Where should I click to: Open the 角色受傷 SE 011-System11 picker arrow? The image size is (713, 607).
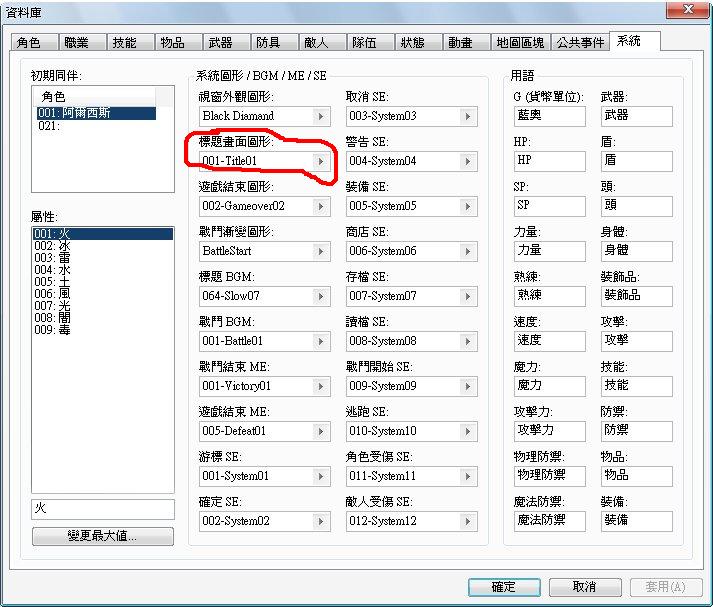(x=468, y=476)
